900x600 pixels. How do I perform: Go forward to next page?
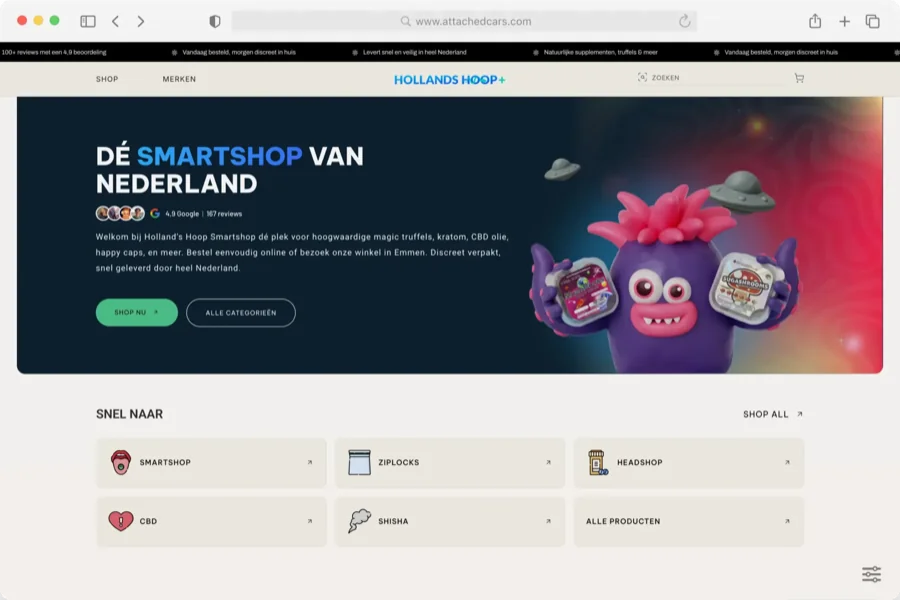pyautogui.click(x=141, y=21)
